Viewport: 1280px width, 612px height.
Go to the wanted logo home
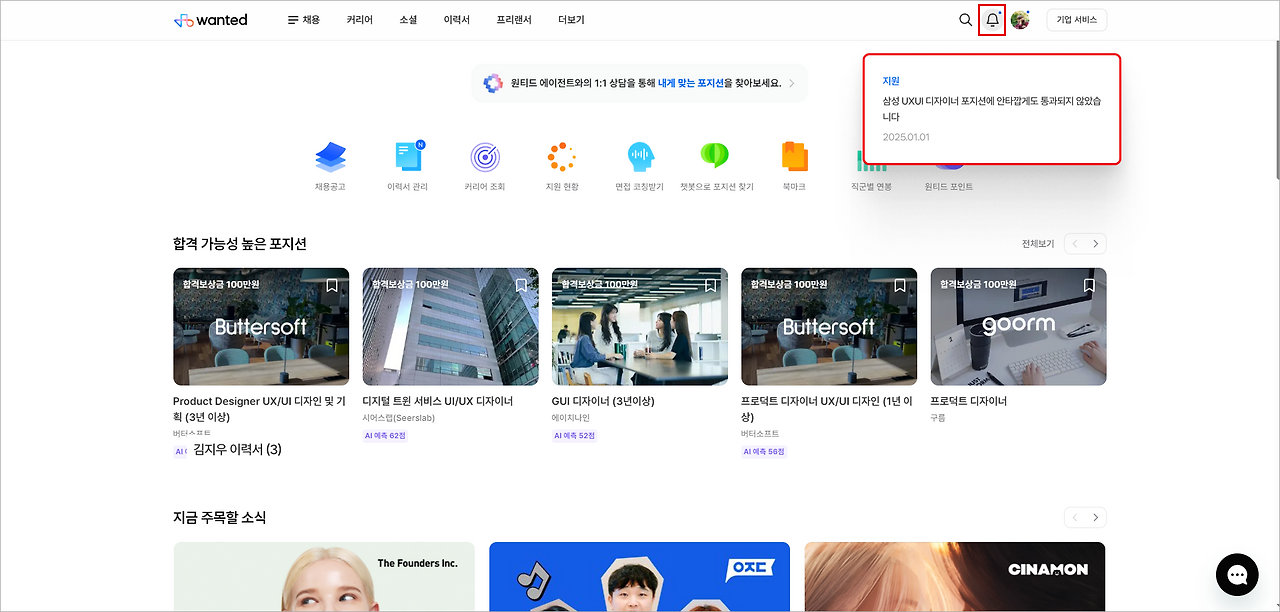pos(210,20)
